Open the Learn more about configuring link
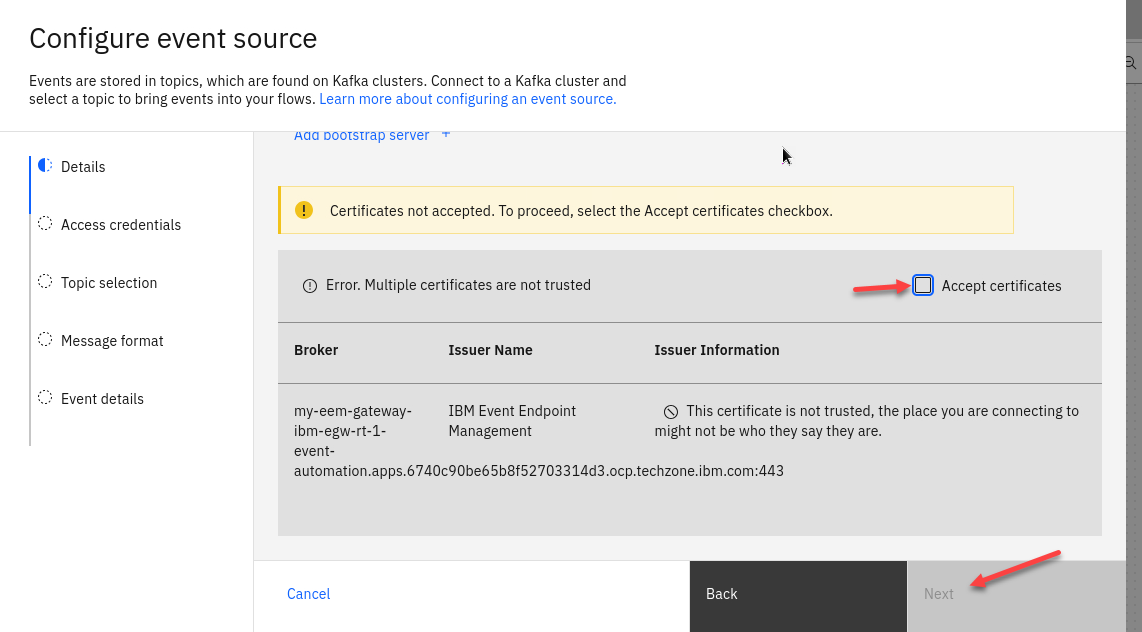Screen dimensions: 1142x632 point(467,99)
